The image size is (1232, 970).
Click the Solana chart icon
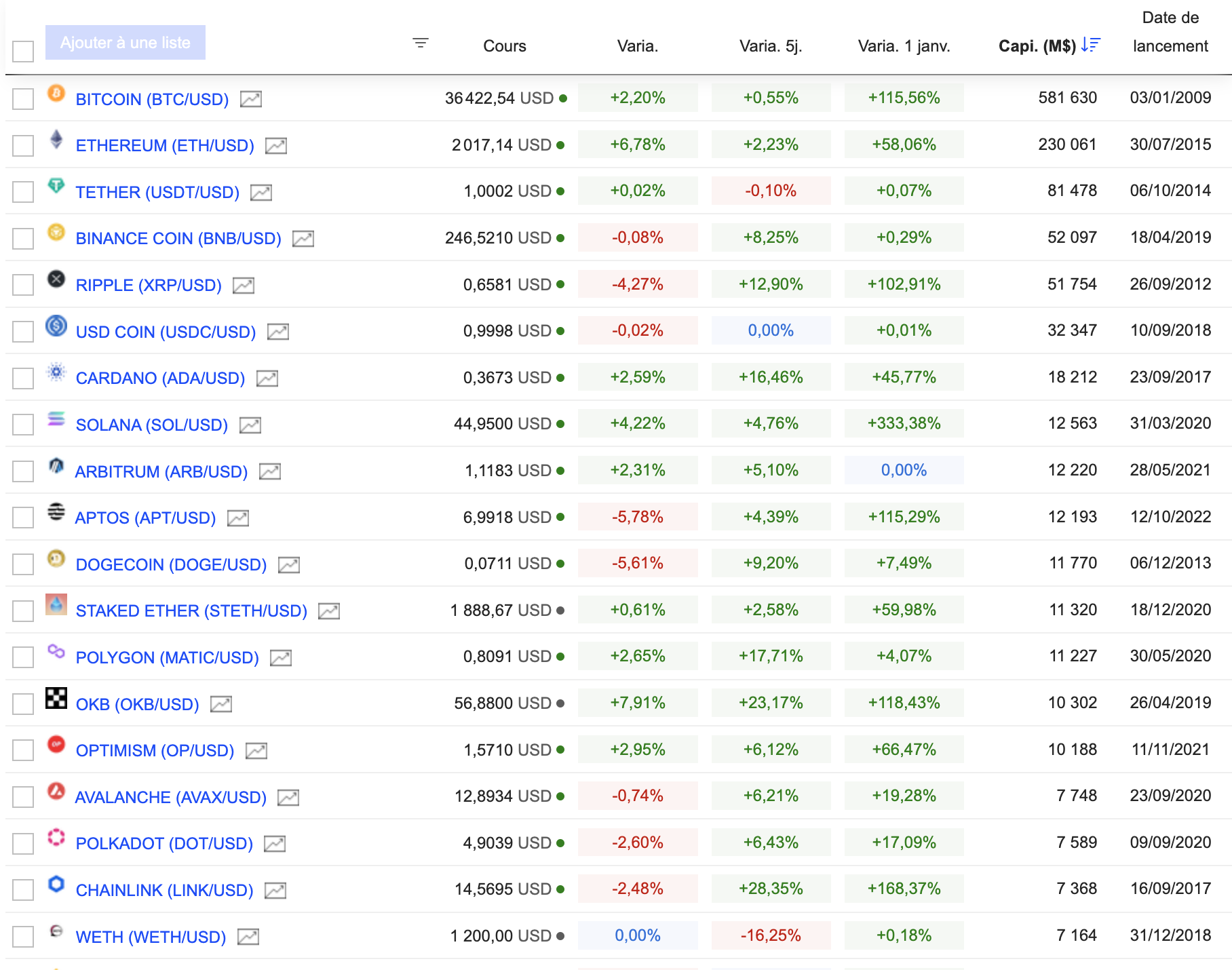(252, 424)
